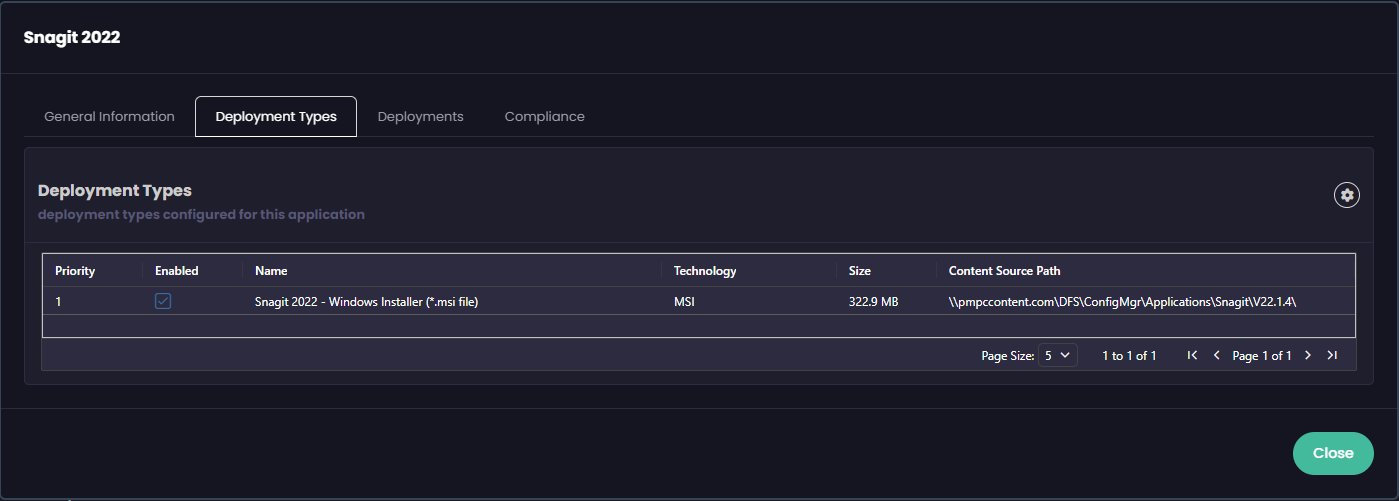The height and width of the screenshot is (501, 1399).
Task: Sort by the Enabled column header
Action: [177, 271]
